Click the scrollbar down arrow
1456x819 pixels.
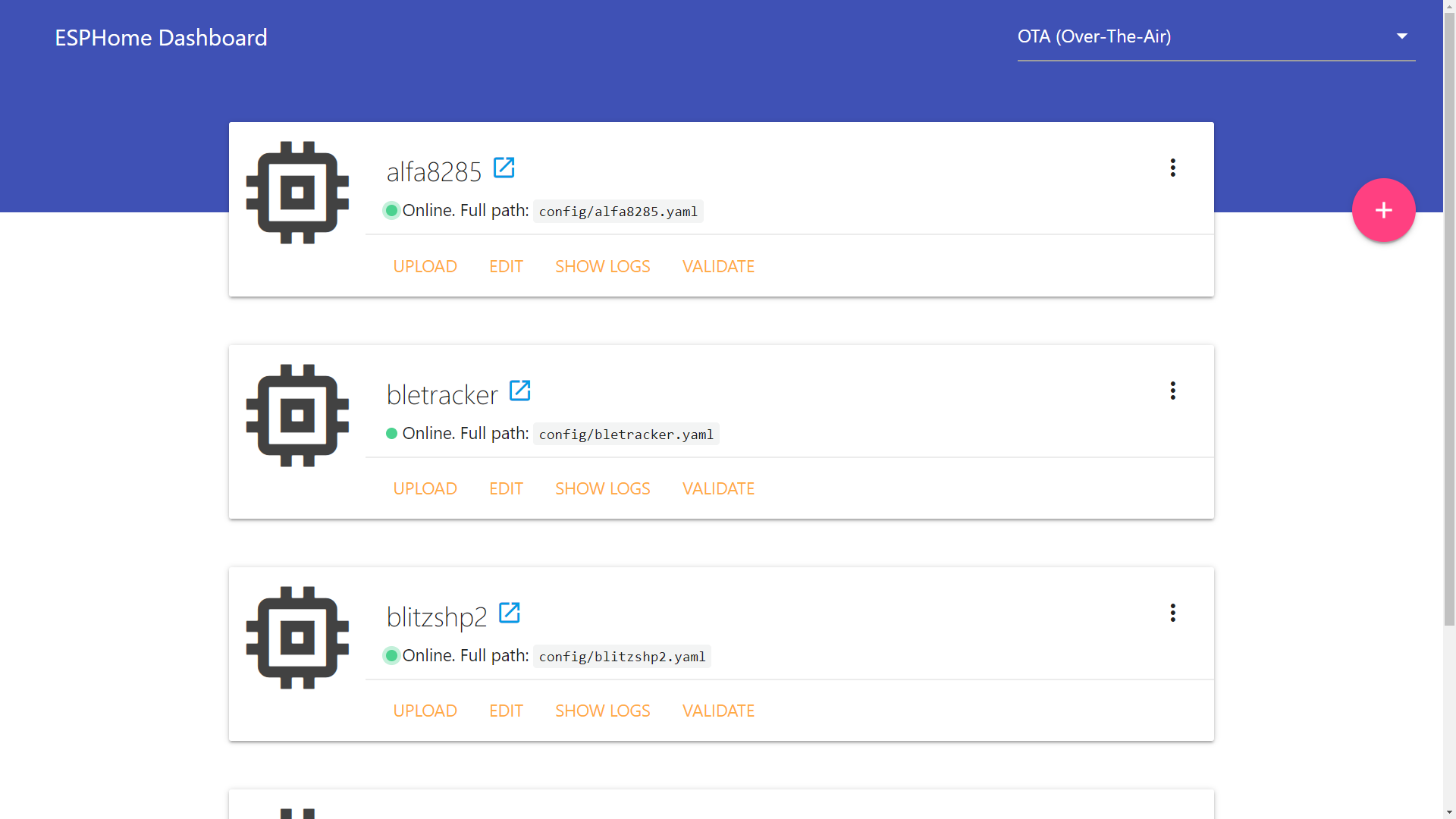tap(1449, 812)
